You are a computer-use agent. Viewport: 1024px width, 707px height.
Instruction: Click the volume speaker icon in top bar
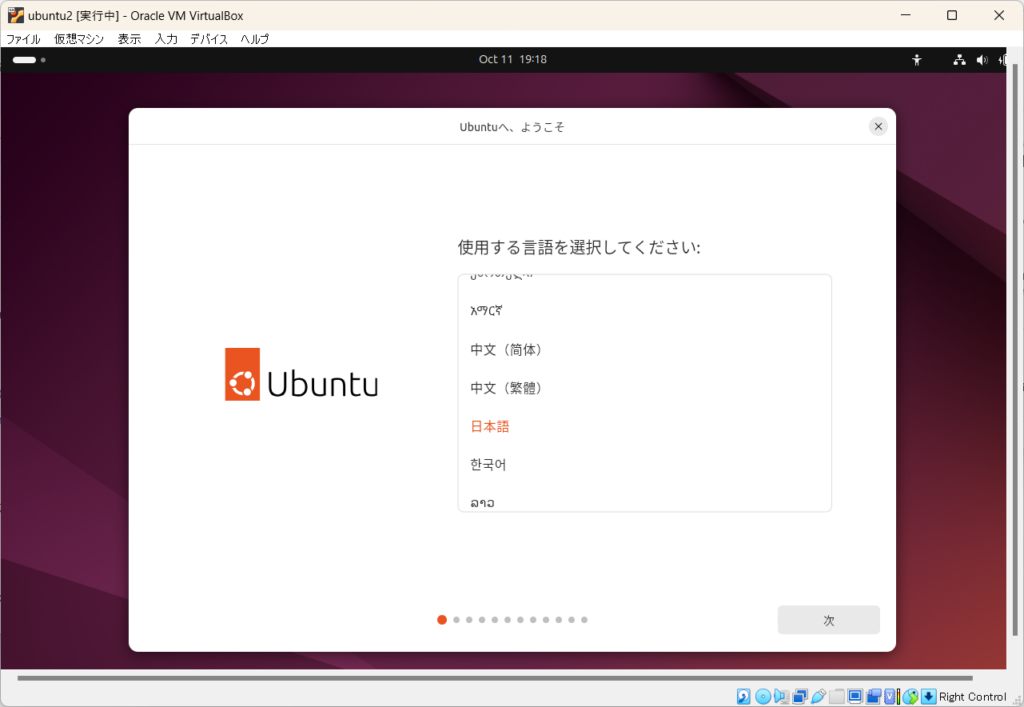tap(982, 60)
